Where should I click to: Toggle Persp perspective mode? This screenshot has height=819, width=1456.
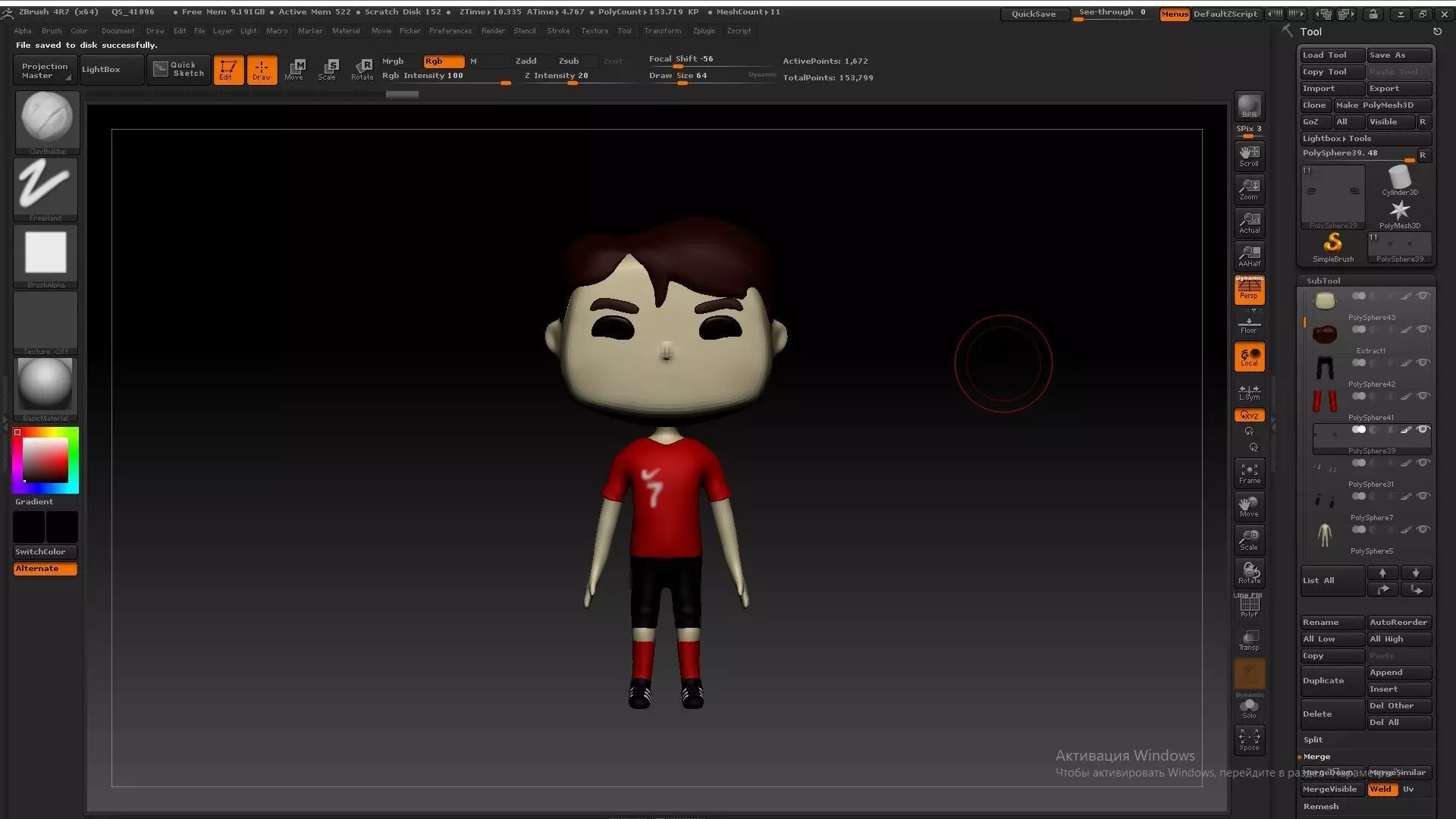pos(1249,290)
